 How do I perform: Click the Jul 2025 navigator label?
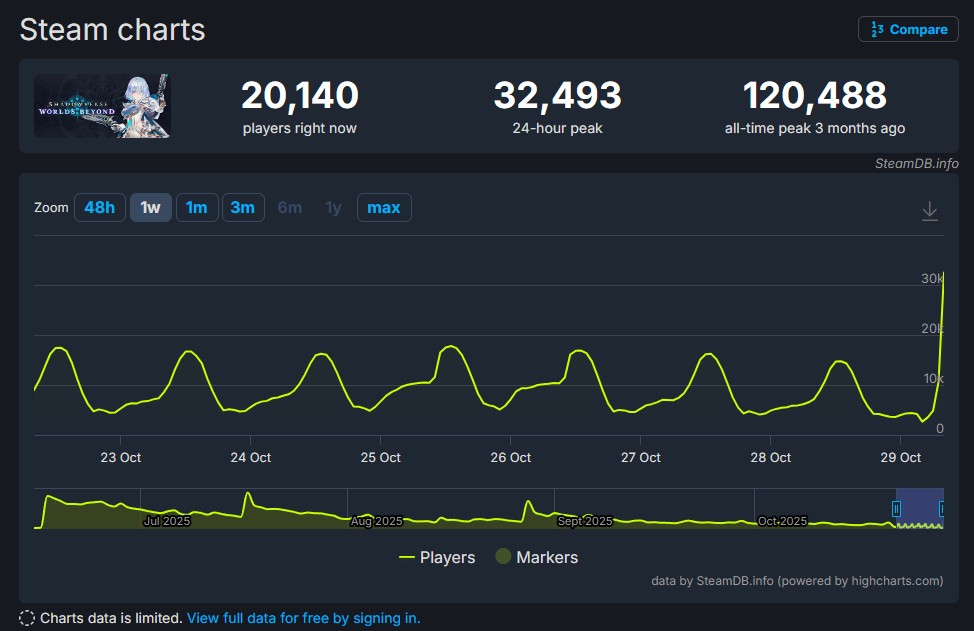166,520
